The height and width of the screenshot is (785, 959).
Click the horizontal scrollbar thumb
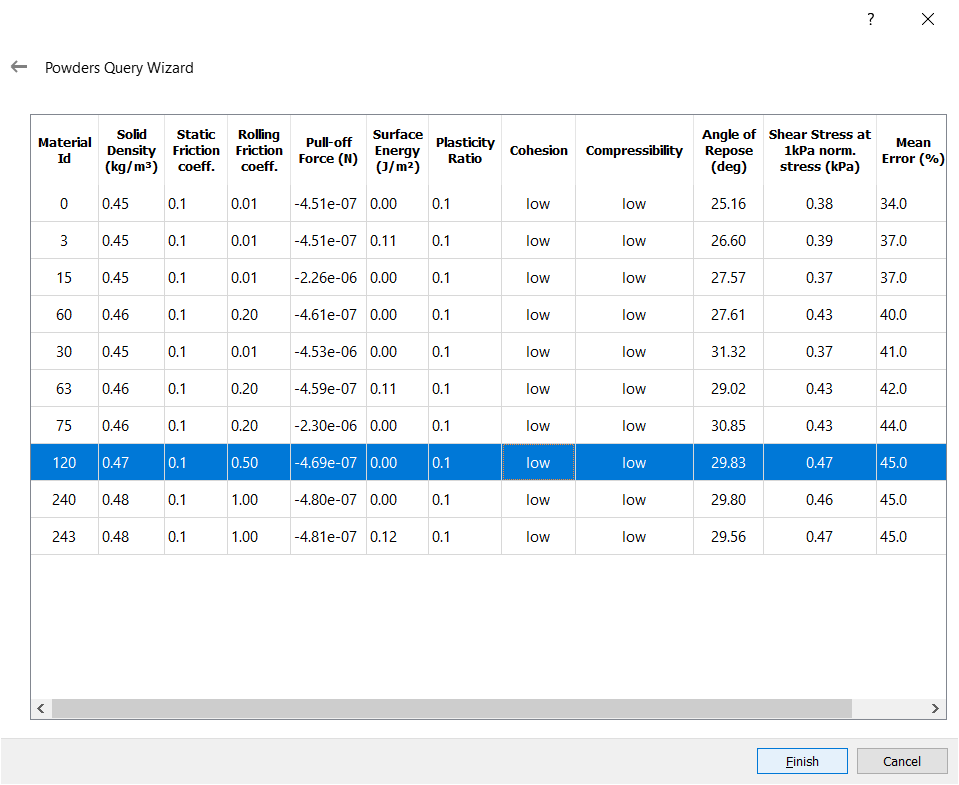[x=450, y=708]
